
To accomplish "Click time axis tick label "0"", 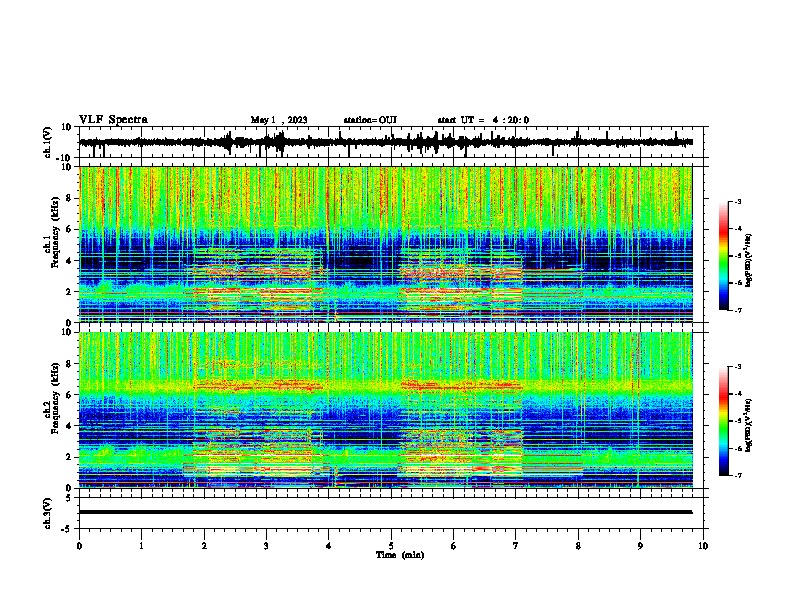I will tap(79, 545).
